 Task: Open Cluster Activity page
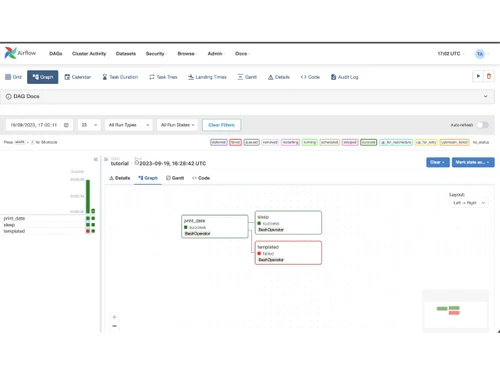point(89,54)
